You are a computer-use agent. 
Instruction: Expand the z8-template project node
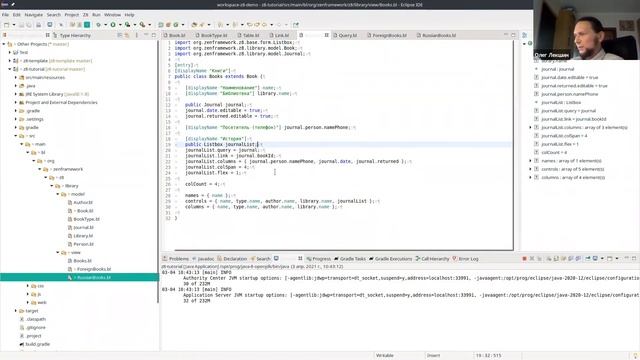pyautogui.click(x=10, y=61)
